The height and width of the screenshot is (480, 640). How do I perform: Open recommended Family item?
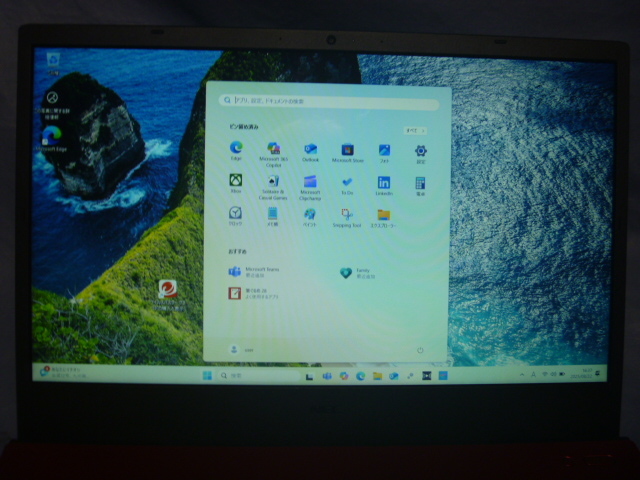[358, 273]
